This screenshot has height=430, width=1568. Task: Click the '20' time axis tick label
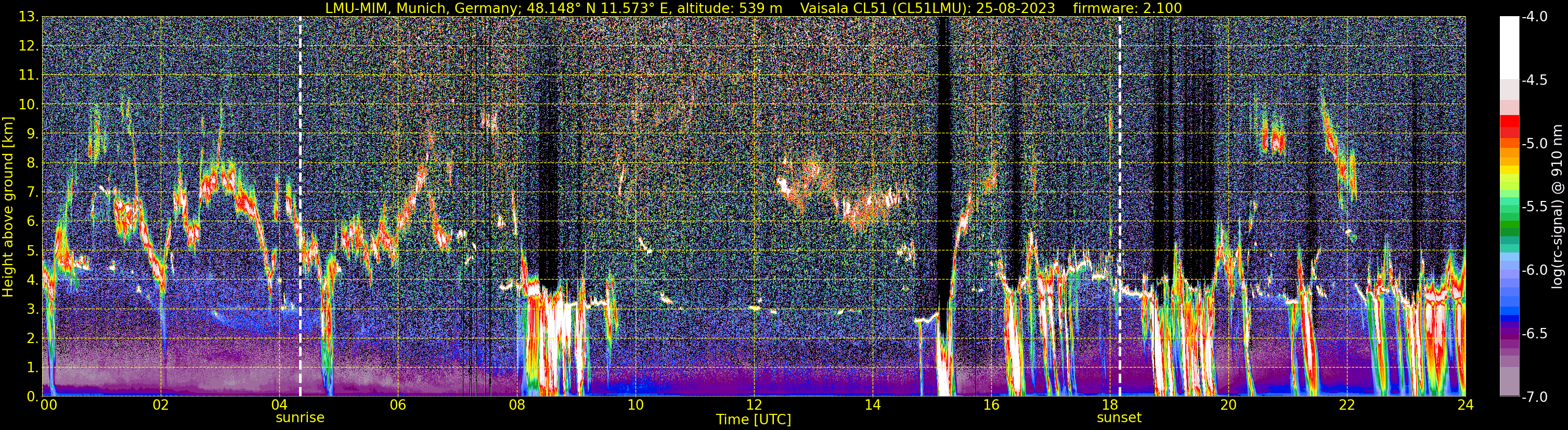click(1228, 405)
